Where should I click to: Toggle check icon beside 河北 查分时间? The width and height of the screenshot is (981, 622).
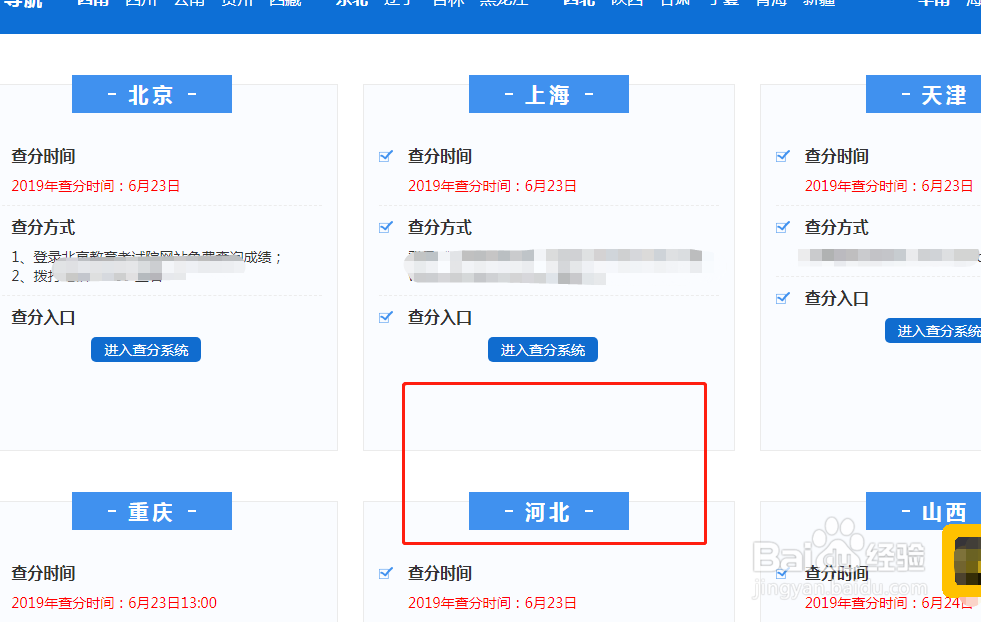(x=386, y=573)
